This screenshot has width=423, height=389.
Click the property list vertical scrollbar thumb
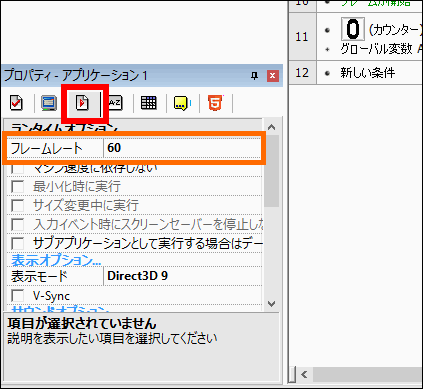[x=272, y=171]
